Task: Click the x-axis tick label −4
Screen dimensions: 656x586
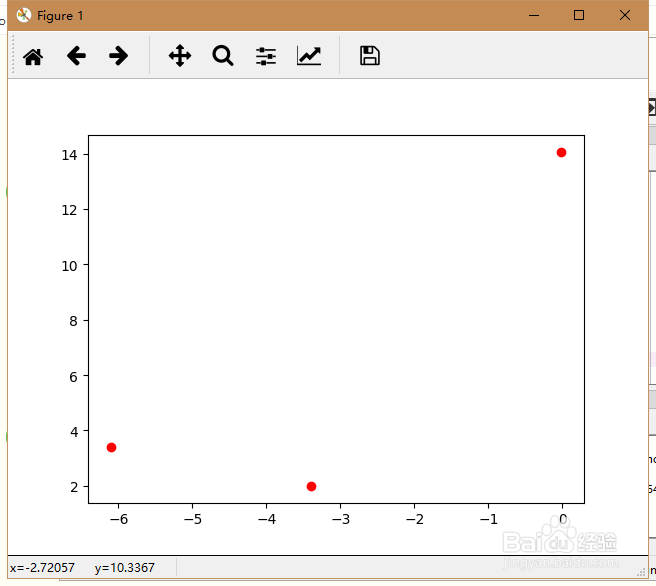Action: coord(266,519)
